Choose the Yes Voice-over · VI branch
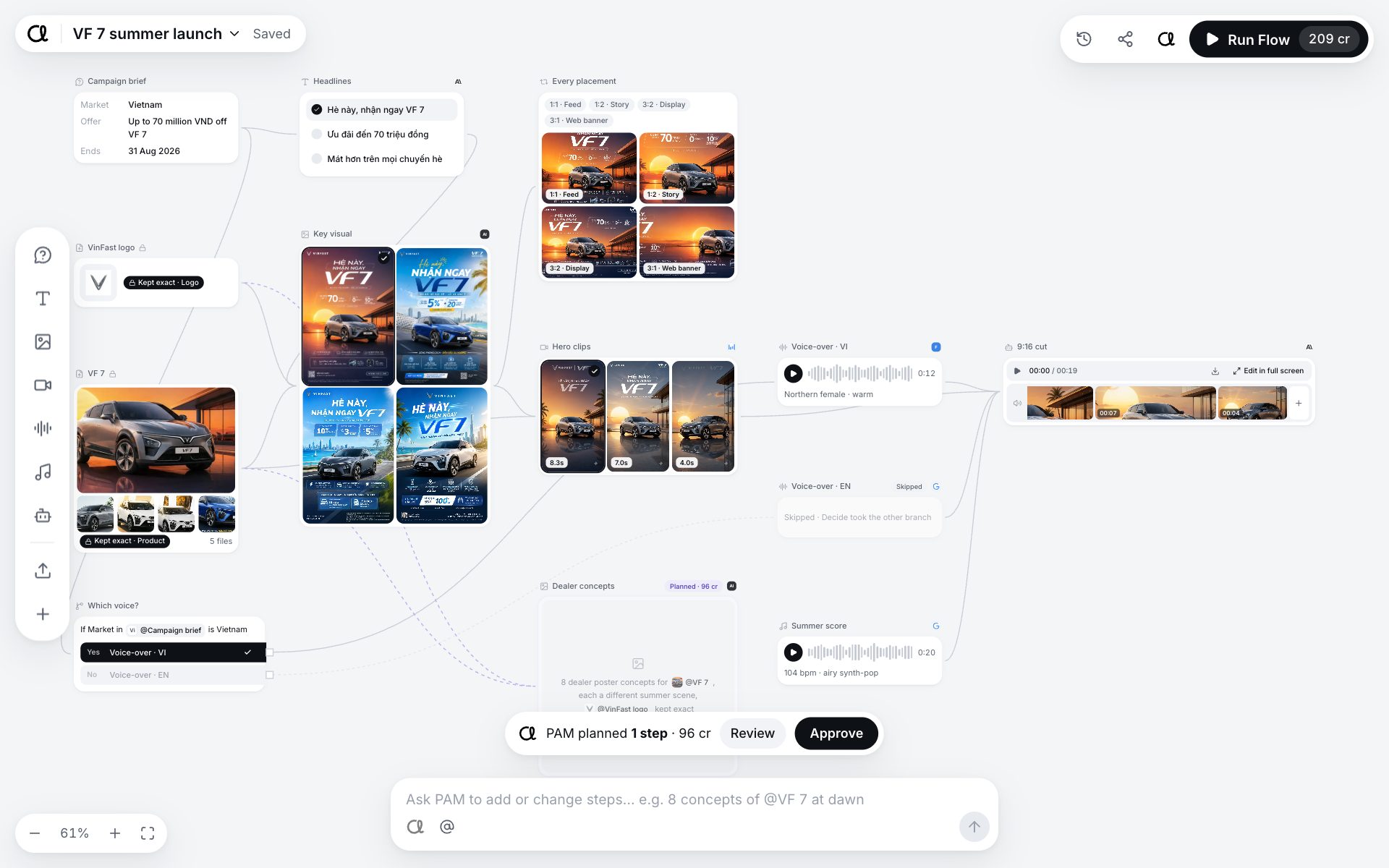Image resolution: width=1389 pixels, height=868 pixels. (173, 652)
